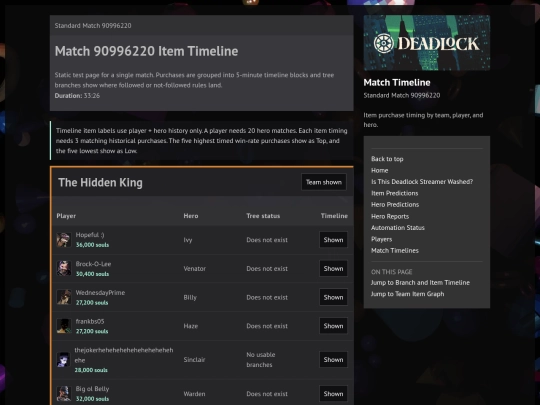Open Players page link
The image size is (540, 405).
click(x=382, y=239)
